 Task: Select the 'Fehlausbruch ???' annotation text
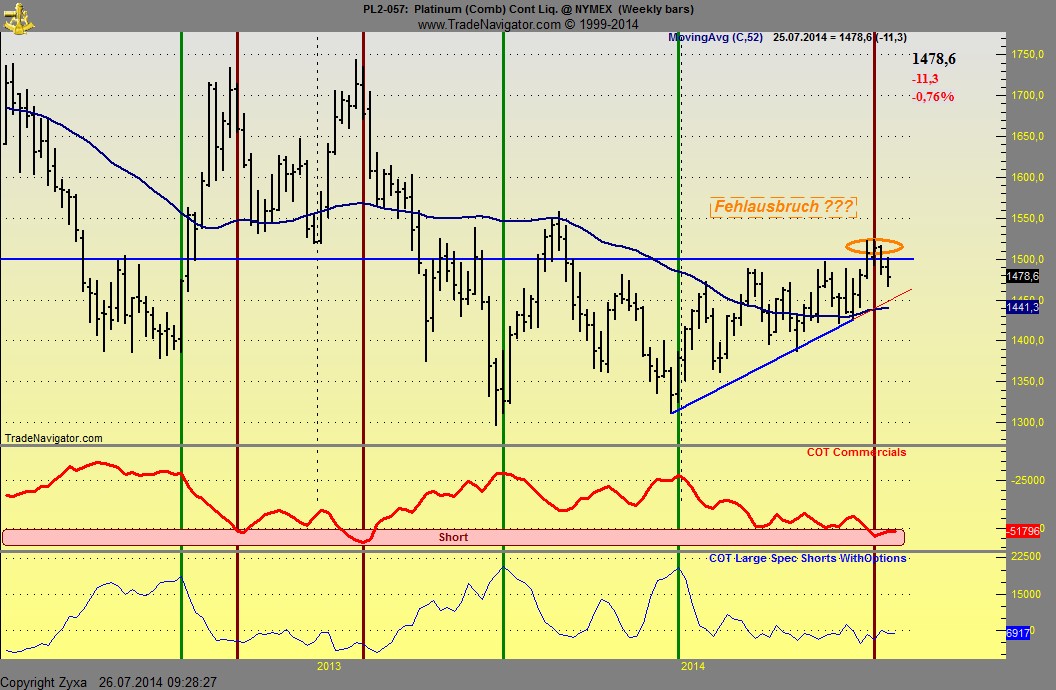[x=783, y=207]
